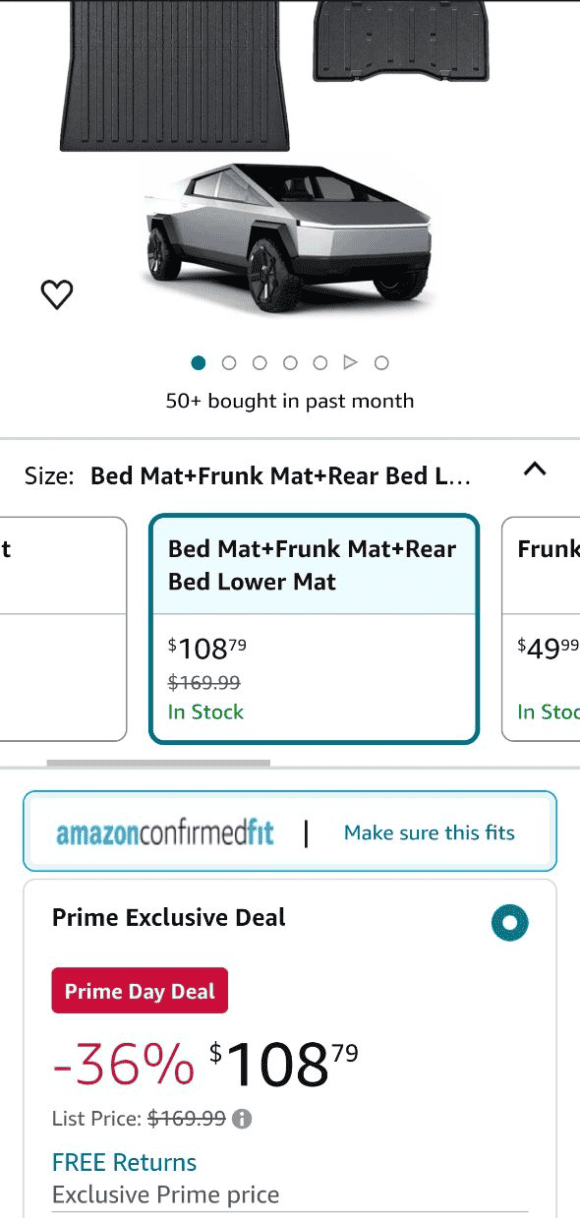Select the third image carousel dot

click(x=259, y=363)
